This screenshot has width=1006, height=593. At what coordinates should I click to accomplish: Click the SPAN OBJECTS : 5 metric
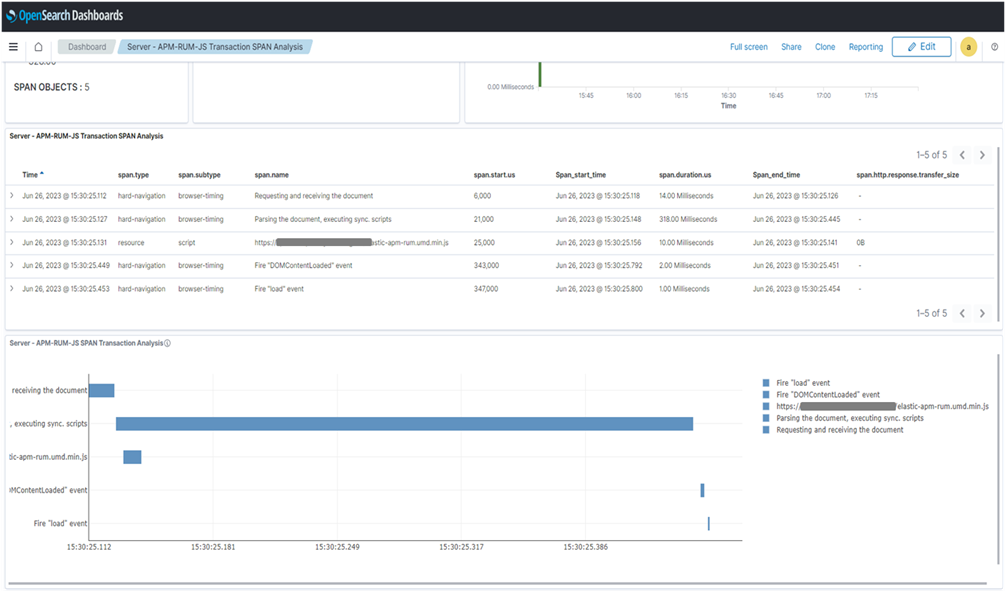click(51, 87)
